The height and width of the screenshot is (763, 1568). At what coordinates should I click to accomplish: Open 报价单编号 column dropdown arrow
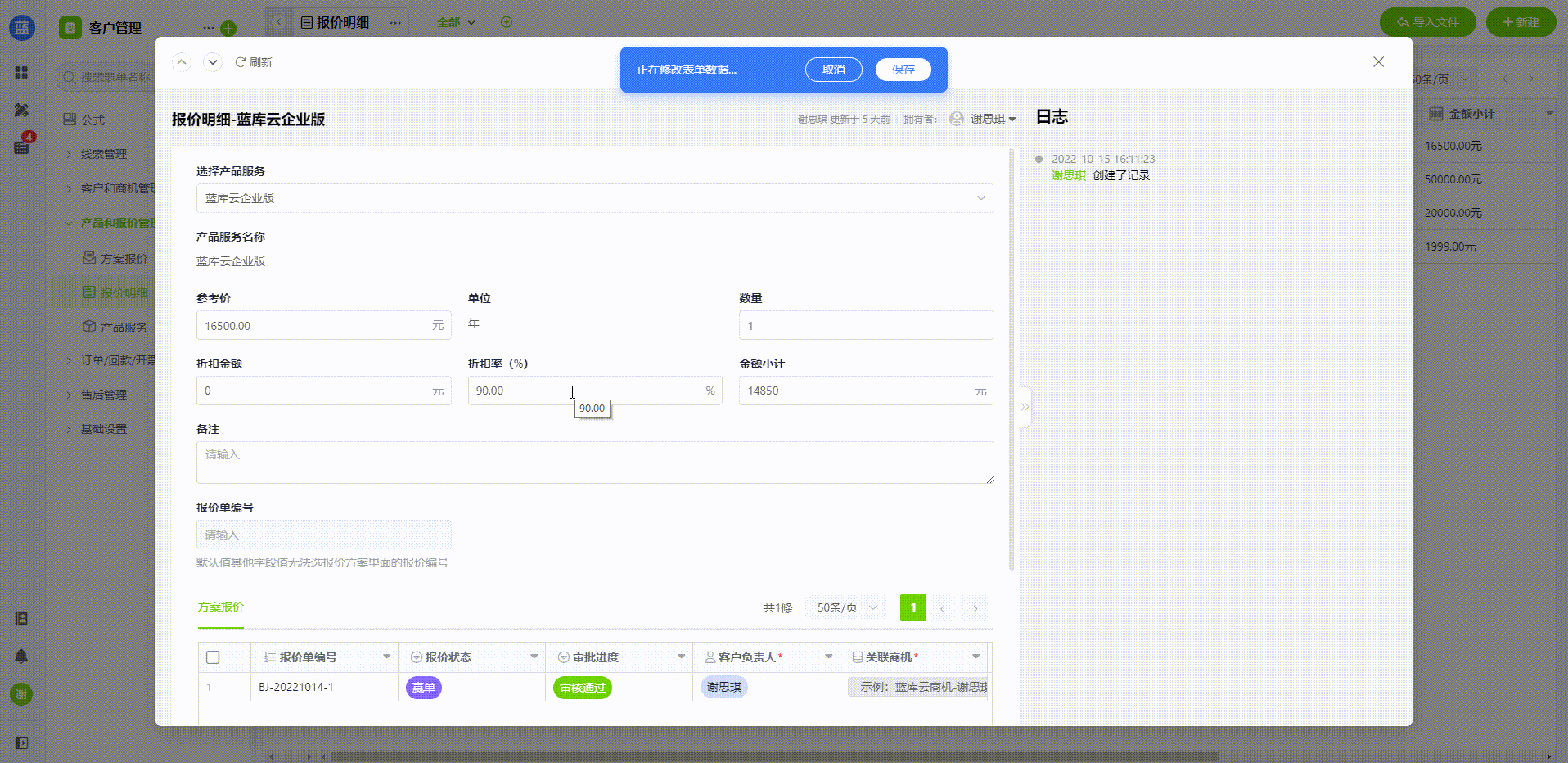click(386, 657)
